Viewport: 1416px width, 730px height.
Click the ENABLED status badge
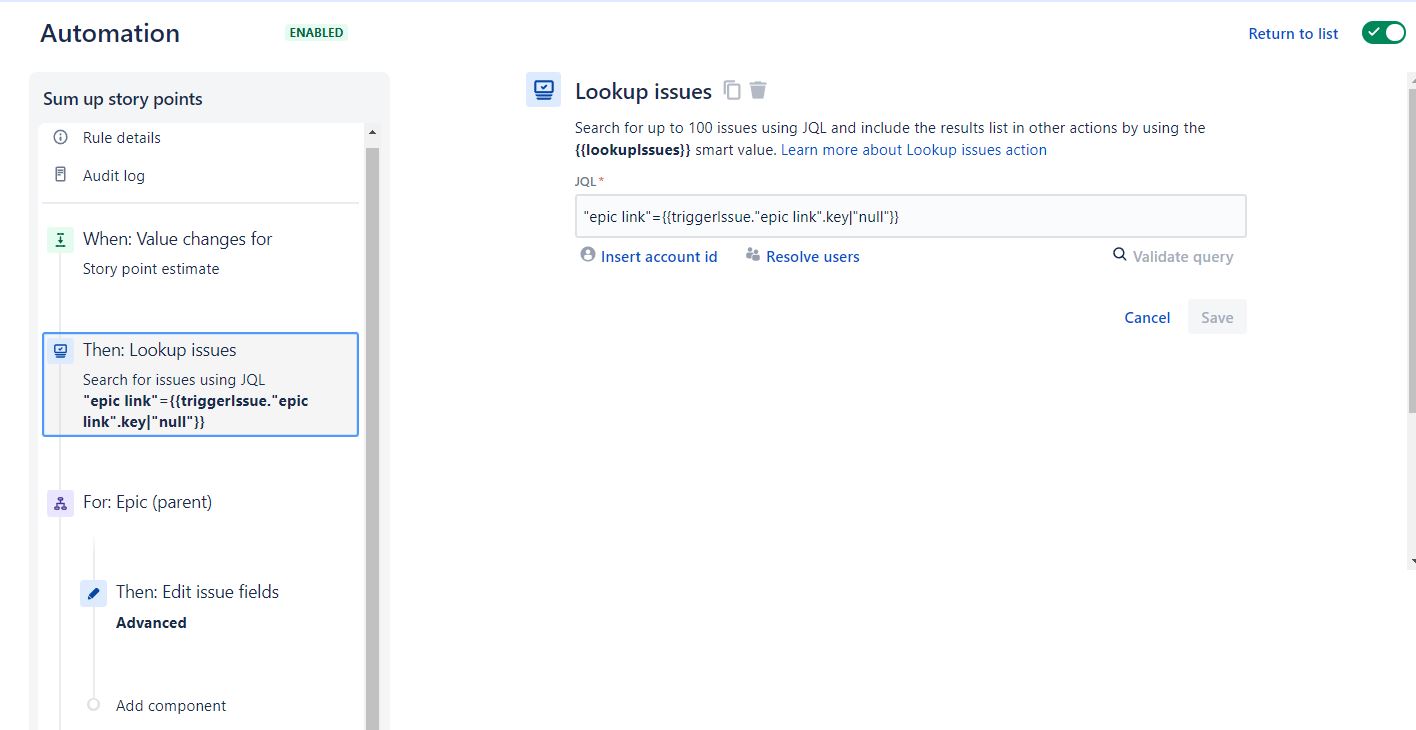click(x=316, y=33)
